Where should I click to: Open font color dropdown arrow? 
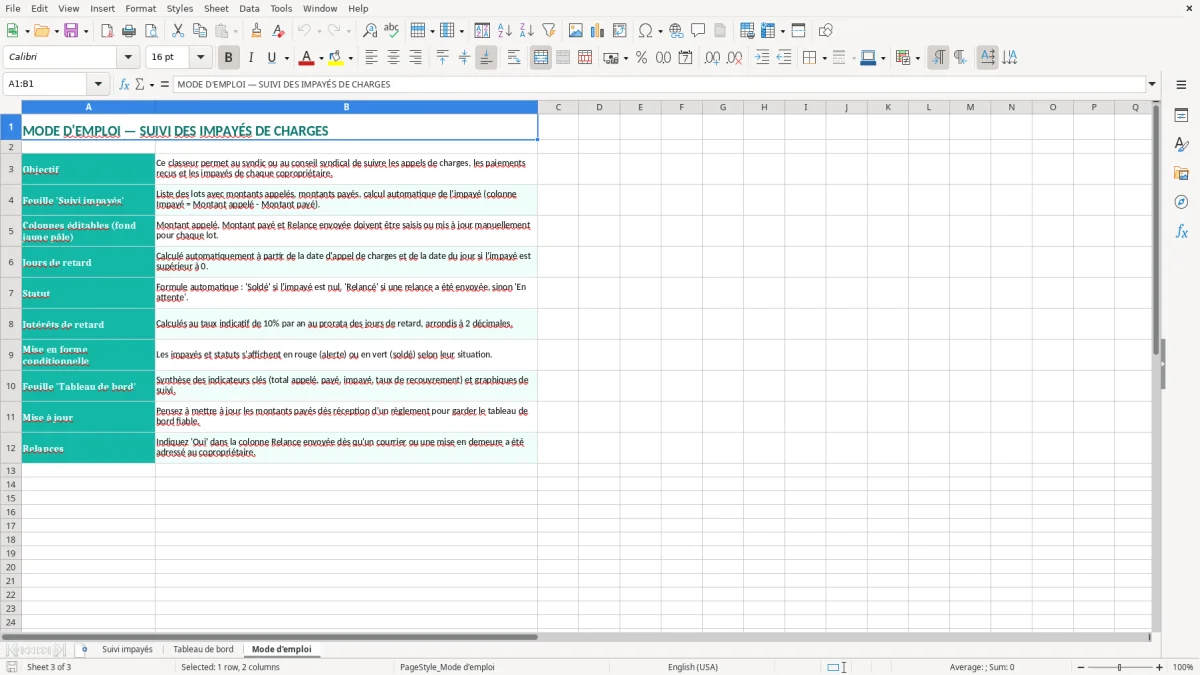tap(321, 58)
